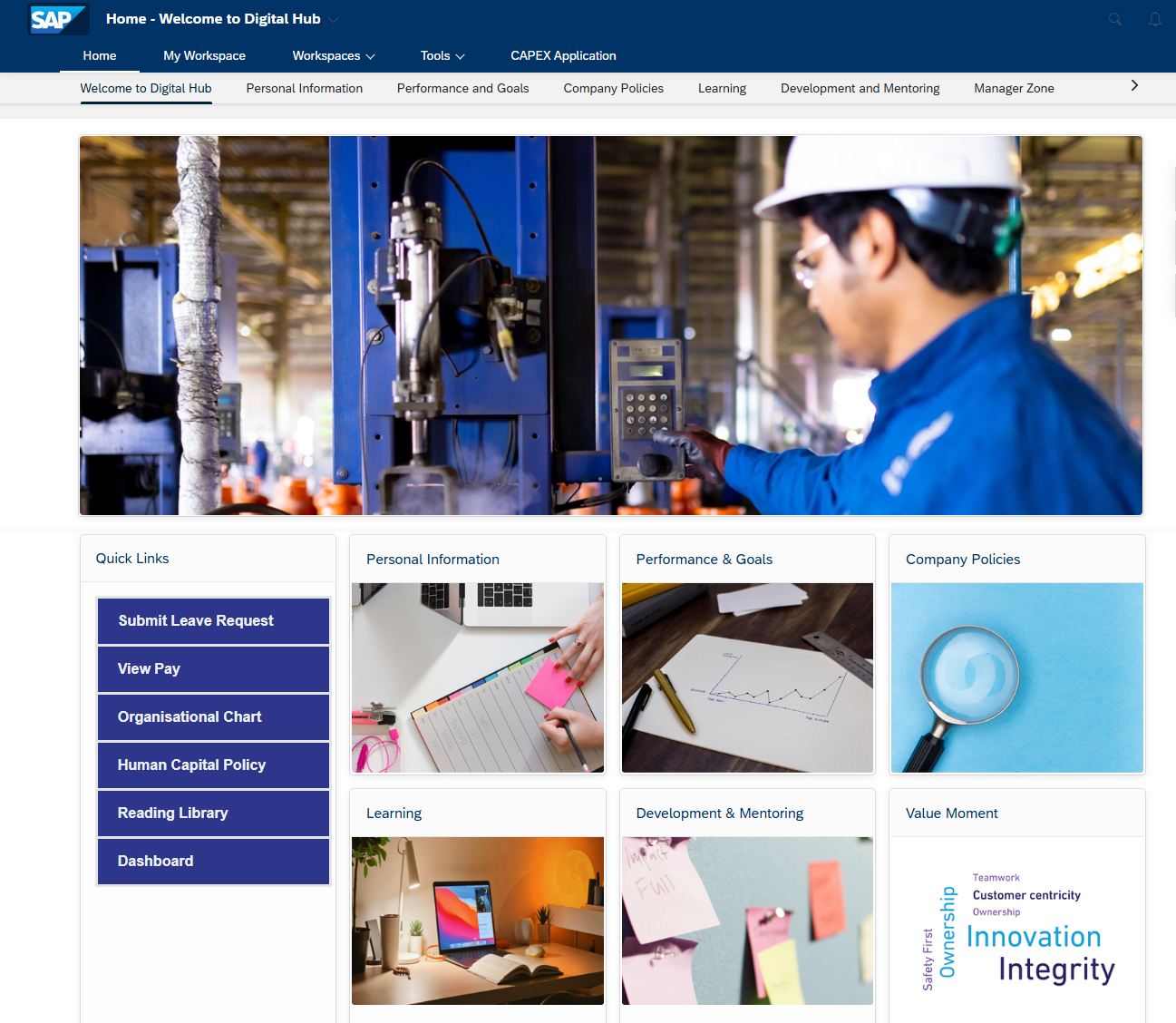Open the Personal Information card image
Image resolution: width=1176 pixels, height=1023 pixels.
point(478,677)
